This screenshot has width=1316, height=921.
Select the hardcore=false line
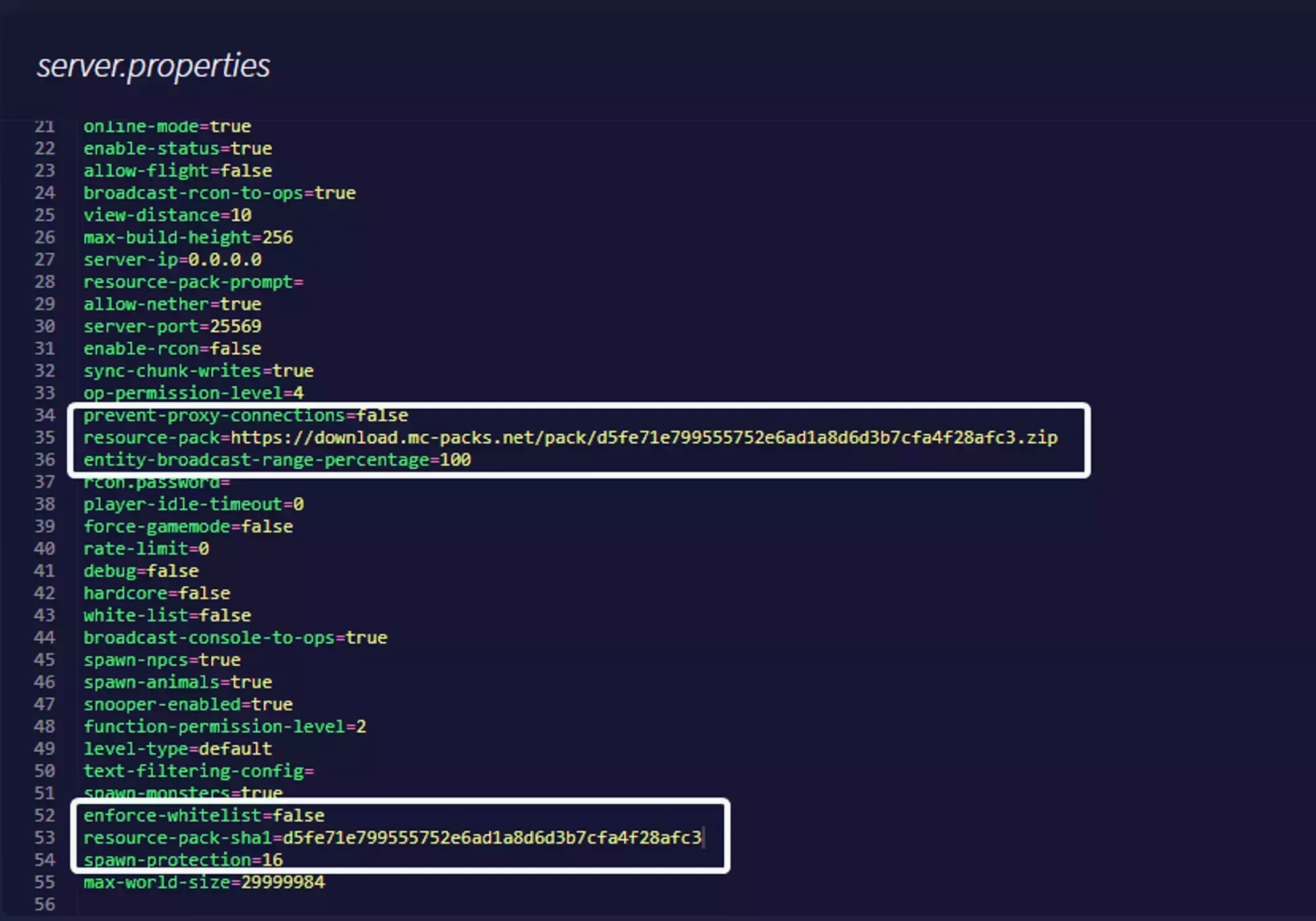[x=157, y=592]
